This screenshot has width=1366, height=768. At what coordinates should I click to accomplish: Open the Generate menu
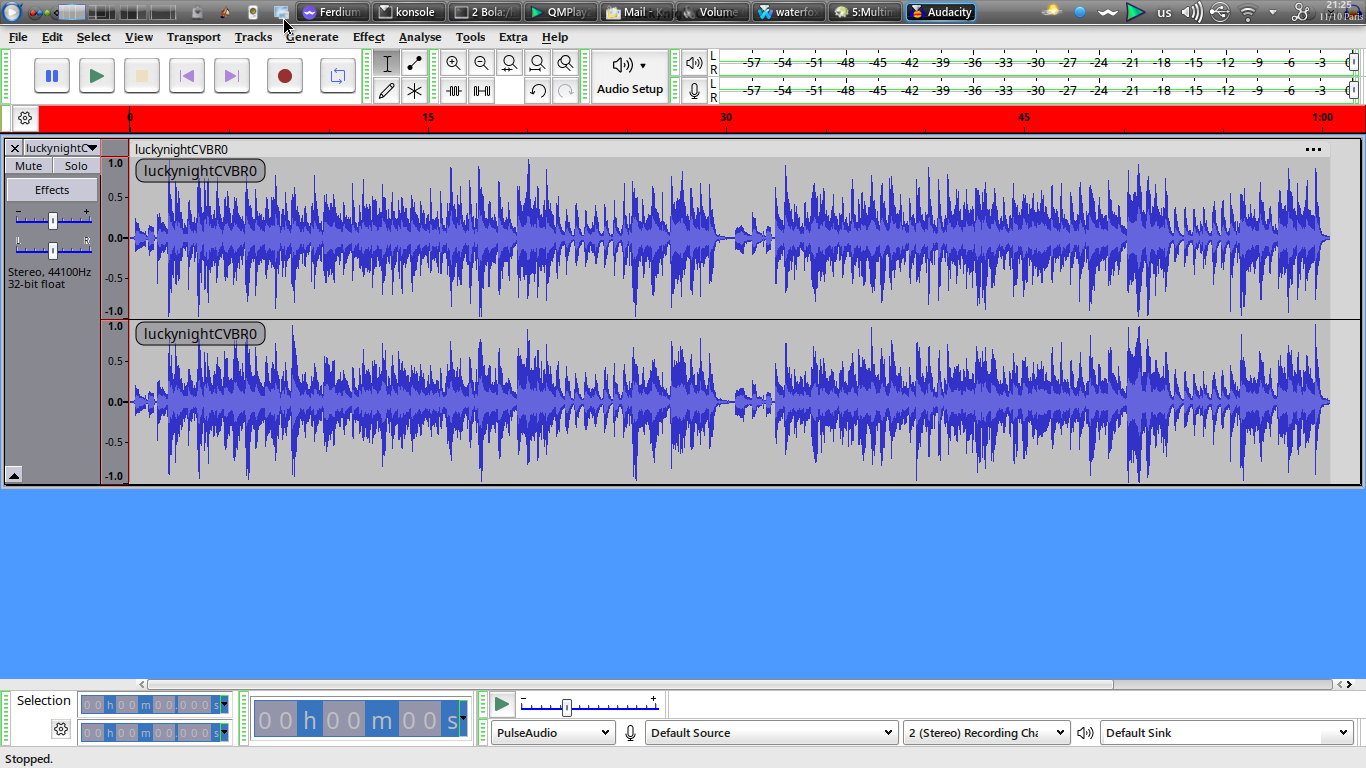tap(312, 37)
